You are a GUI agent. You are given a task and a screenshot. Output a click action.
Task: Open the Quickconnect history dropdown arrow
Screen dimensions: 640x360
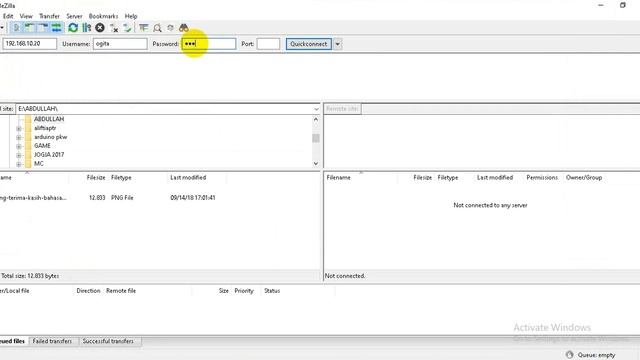click(x=338, y=44)
